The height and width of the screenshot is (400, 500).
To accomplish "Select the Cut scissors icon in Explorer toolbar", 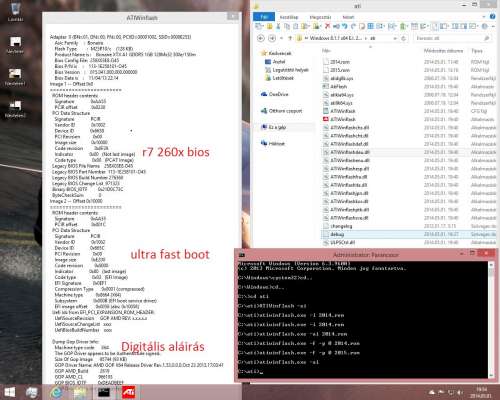I will 278,26.
